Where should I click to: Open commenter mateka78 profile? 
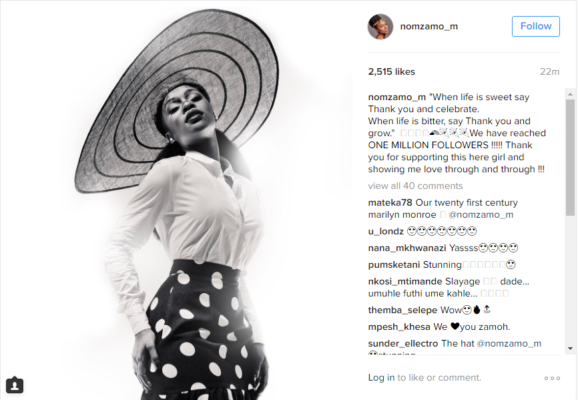point(390,203)
